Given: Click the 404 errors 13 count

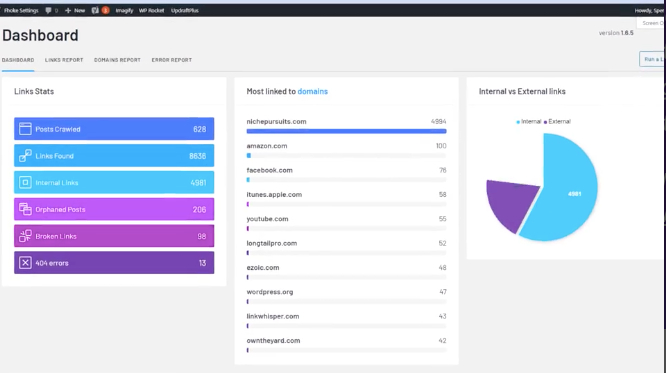Looking at the screenshot, I should click(203, 263).
